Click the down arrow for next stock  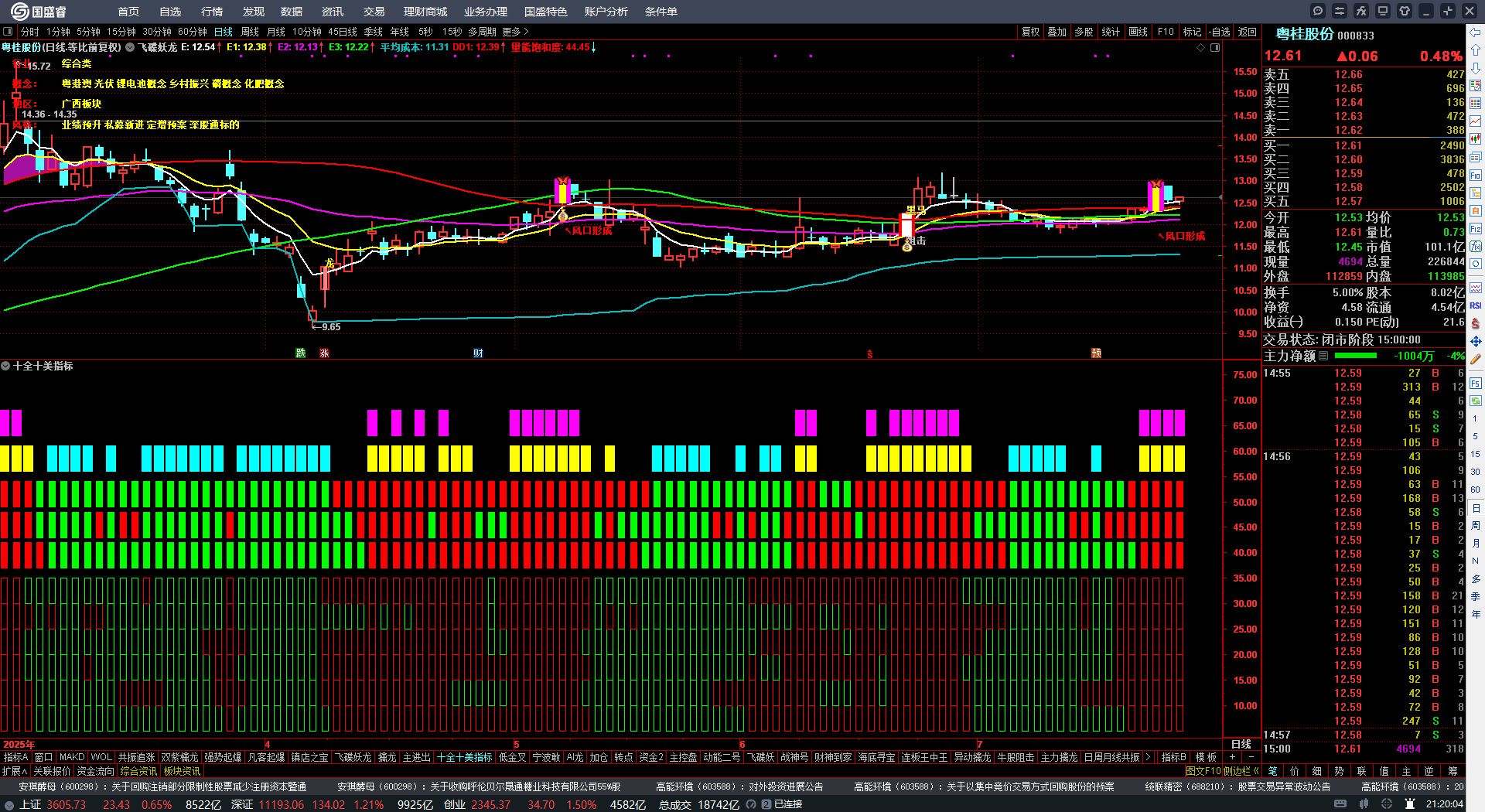point(1476,67)
